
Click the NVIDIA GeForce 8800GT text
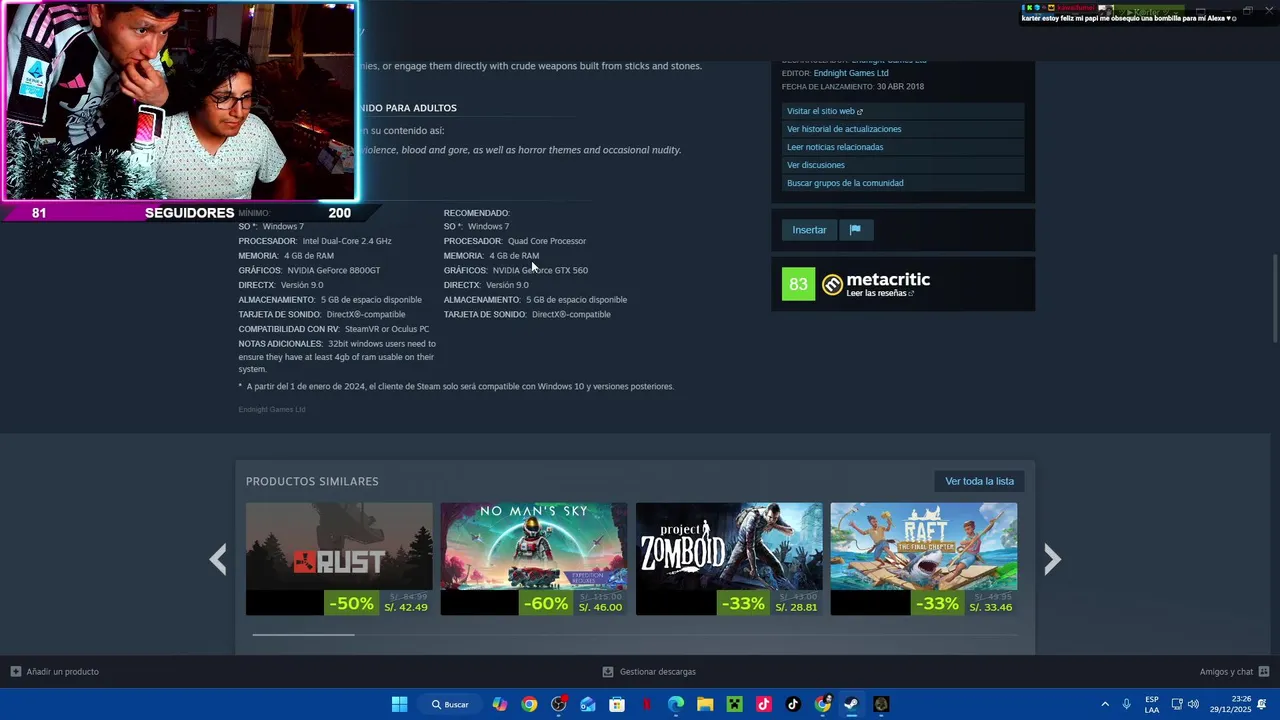[x=333, y=270]
